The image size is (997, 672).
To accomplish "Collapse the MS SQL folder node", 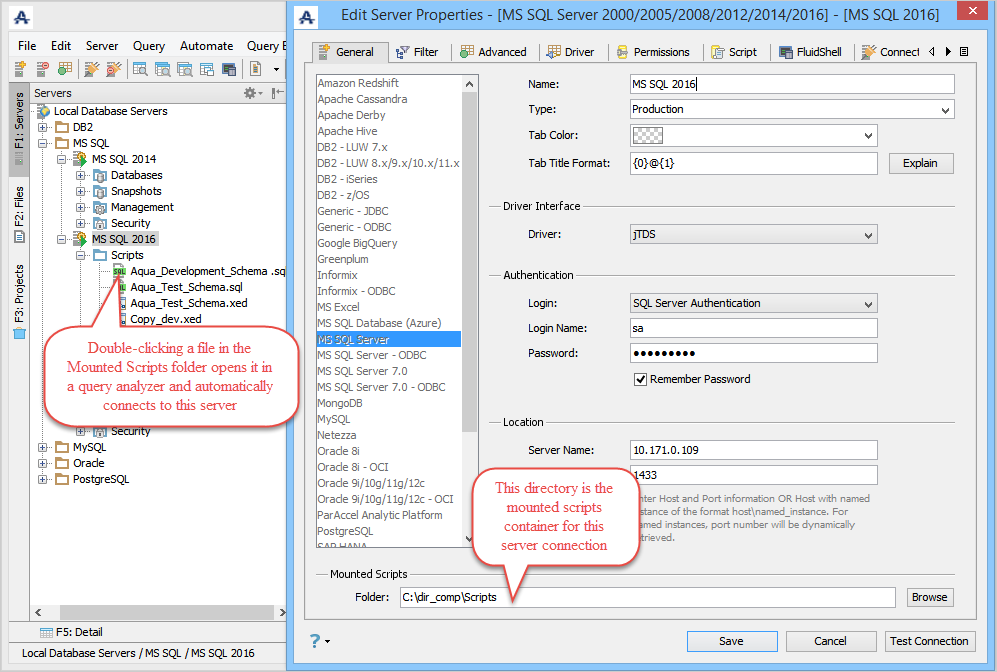I will 43,143.
